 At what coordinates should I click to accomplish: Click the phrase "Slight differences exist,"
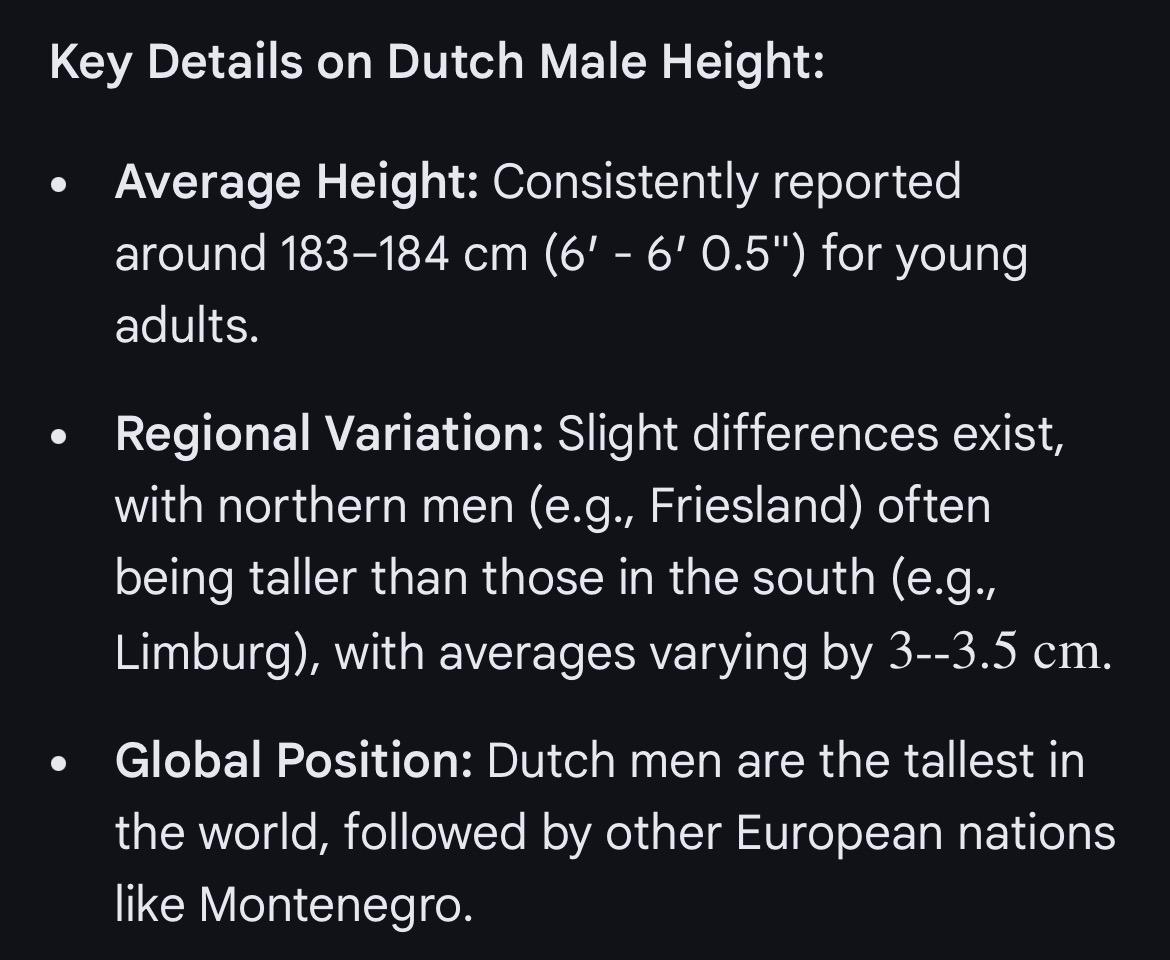point(810,435)
